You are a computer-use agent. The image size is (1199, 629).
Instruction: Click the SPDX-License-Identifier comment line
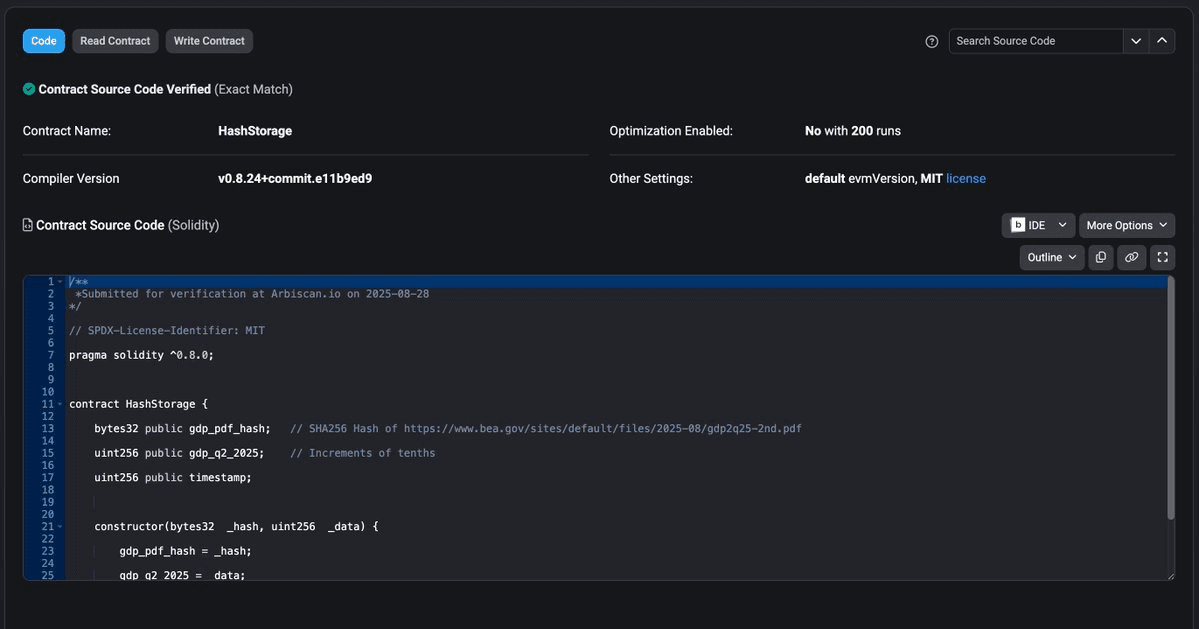(167, 331)
